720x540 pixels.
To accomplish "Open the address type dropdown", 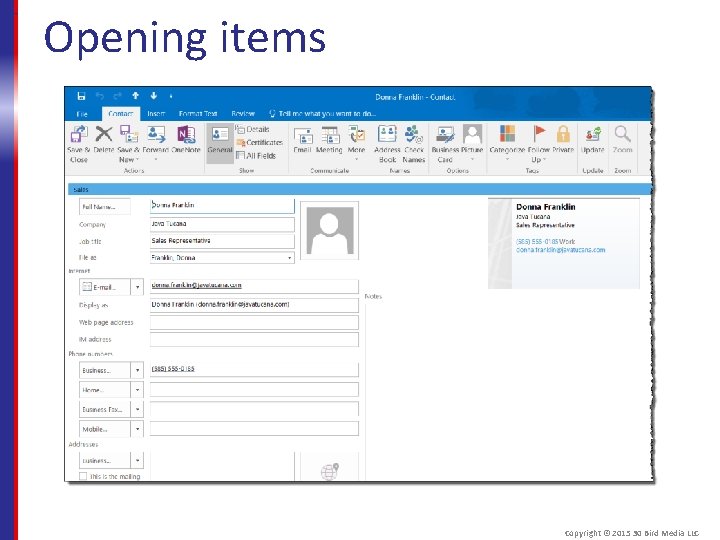I will (x=137, y=460).
